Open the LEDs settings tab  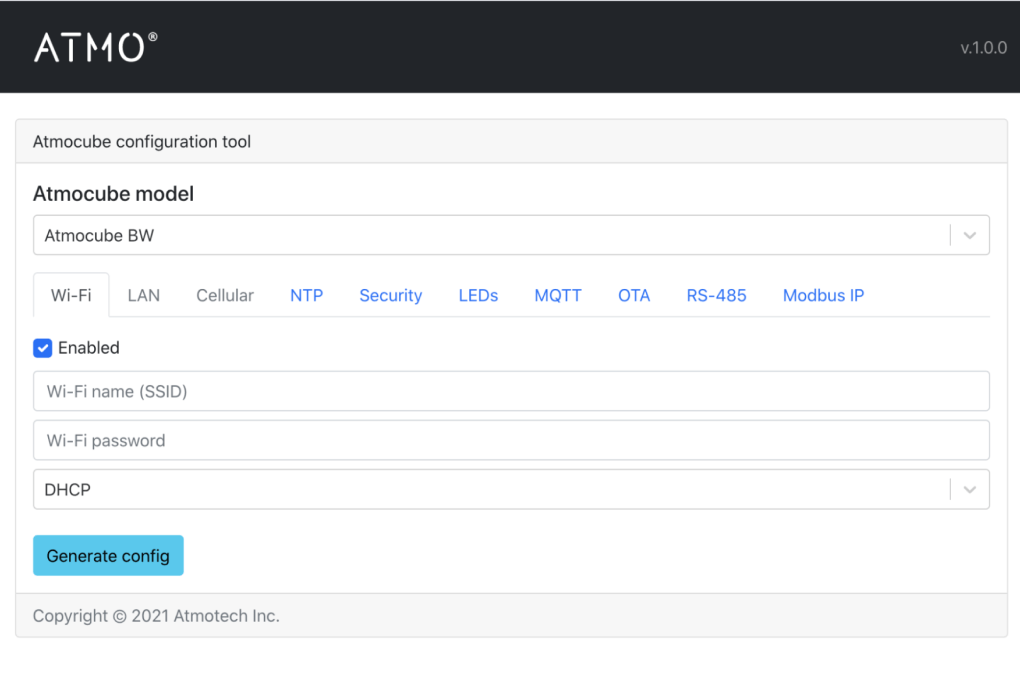click(478, 295)
